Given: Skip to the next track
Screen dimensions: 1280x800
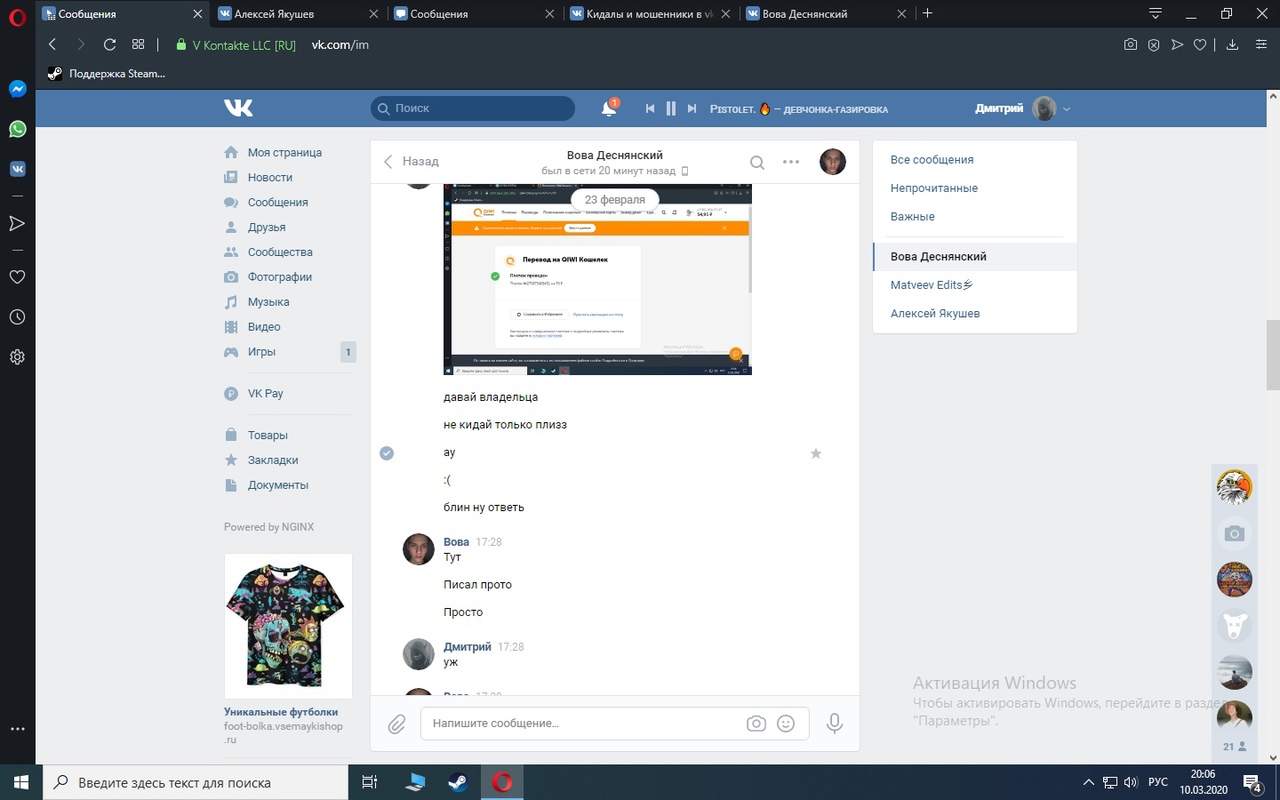Looking at the screenshot, I should (692, 109).
